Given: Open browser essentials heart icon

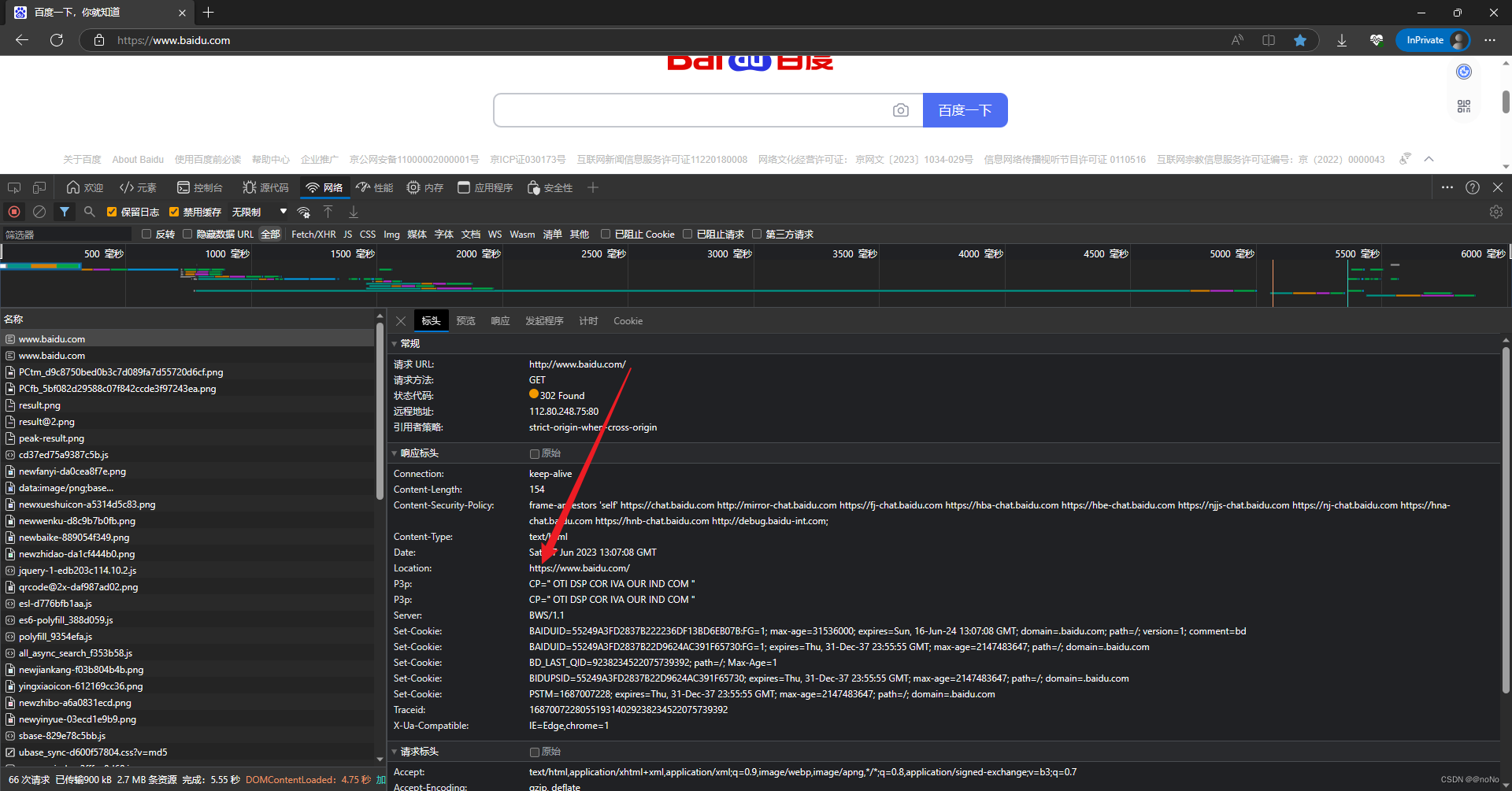Looking at the screenshot, I should [x=1377, y=40].
